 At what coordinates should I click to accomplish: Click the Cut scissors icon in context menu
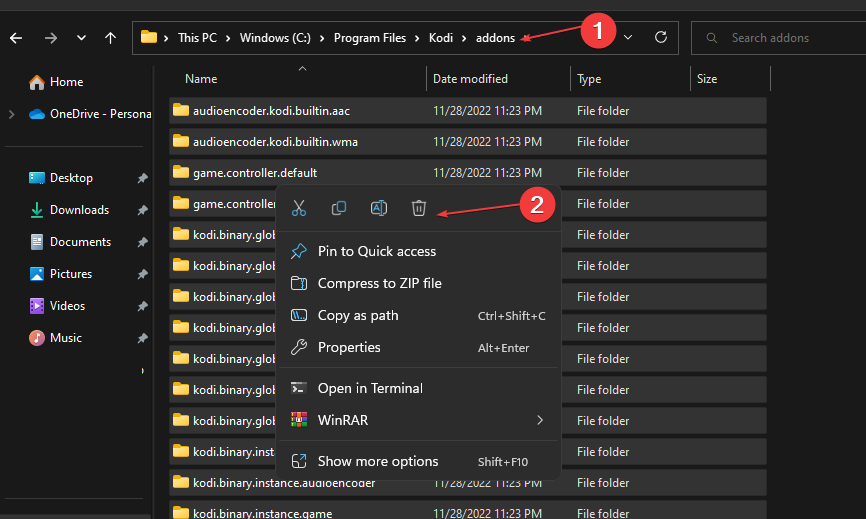click(299, 208)
